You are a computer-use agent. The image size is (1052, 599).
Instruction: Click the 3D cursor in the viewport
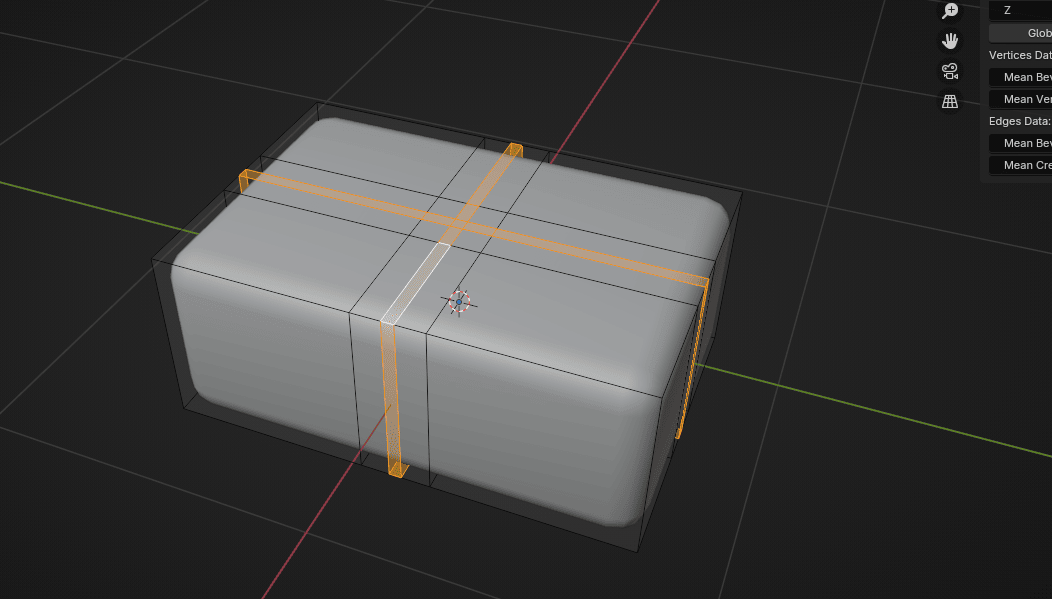[459, 301]
